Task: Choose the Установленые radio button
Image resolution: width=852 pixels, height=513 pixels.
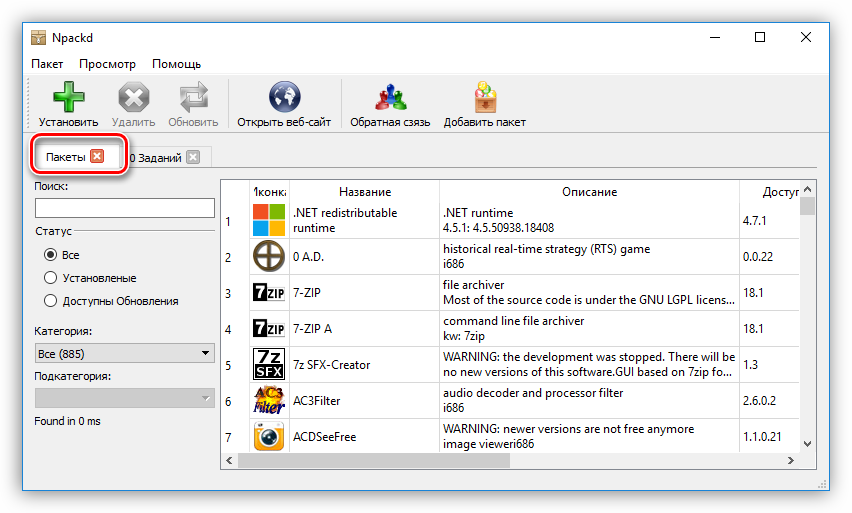Action: (50, 278)
